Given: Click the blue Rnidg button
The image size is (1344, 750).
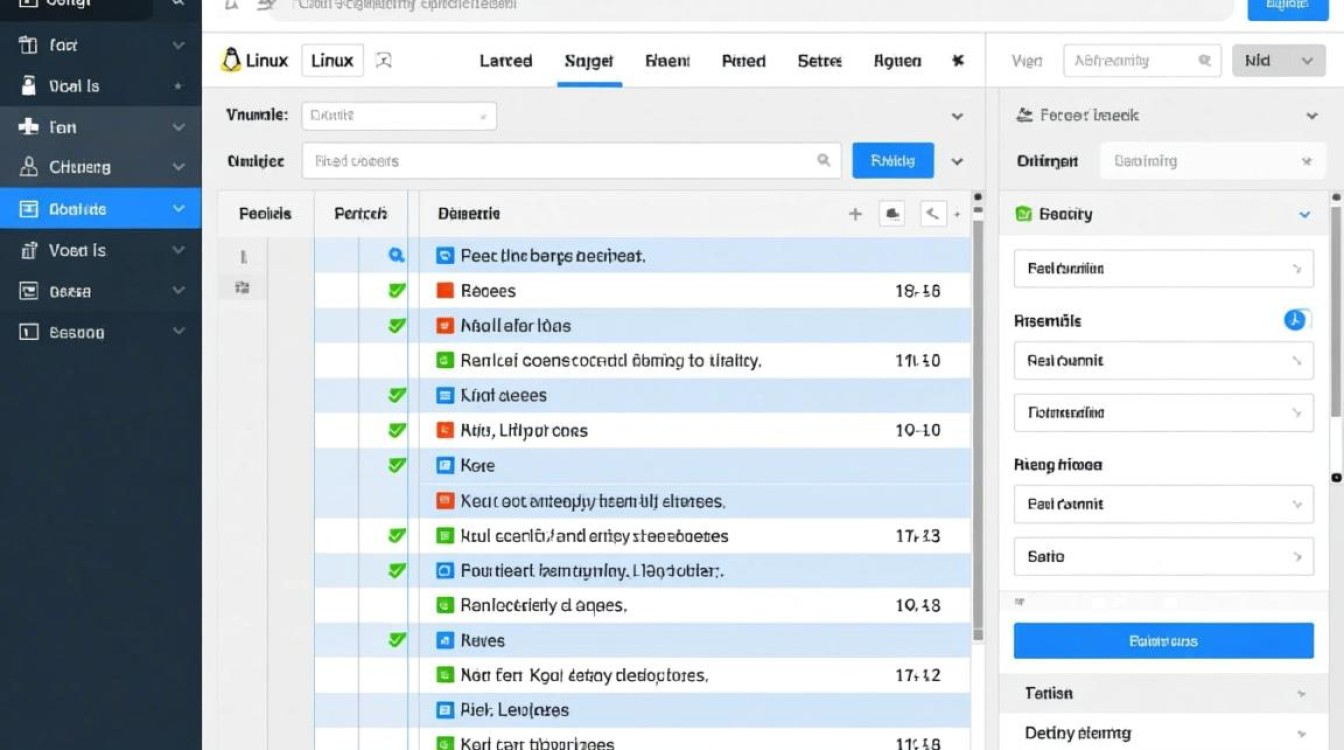Looking at the screenshot, I should (892, 160).
